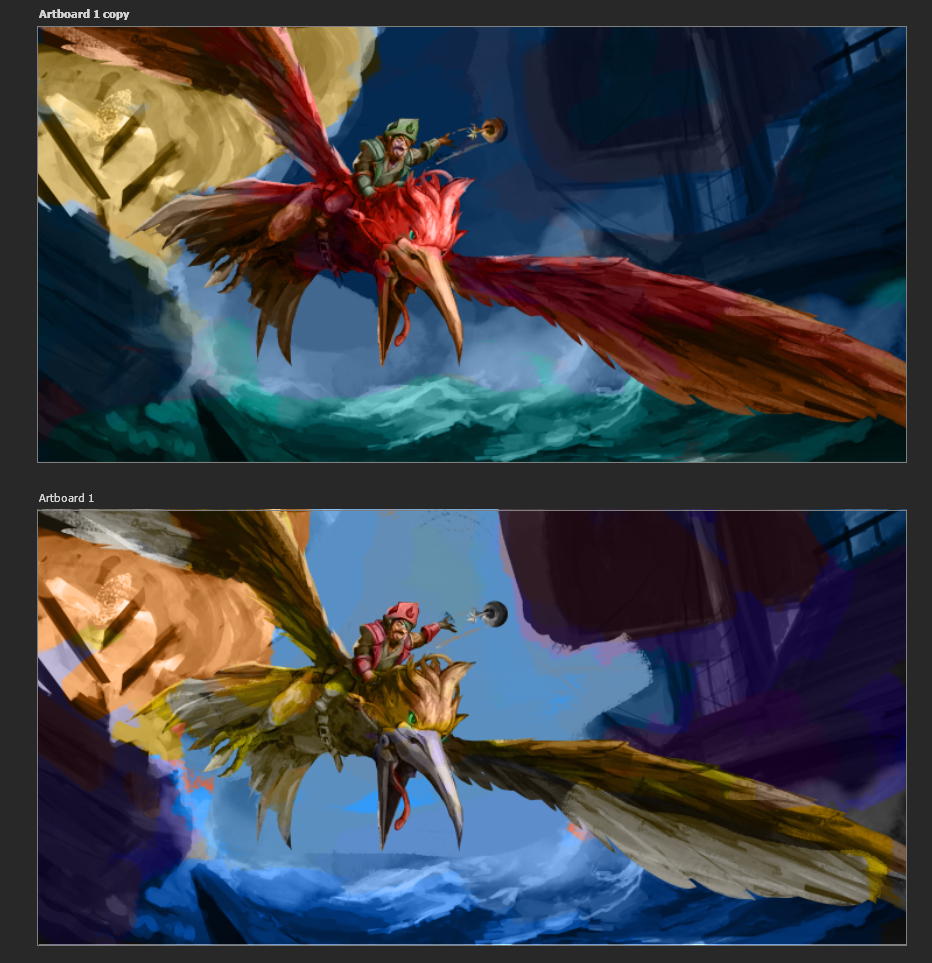The image size is (932, 963).
Task: Click the green-hatted rider on red bird
Action: click(389, 160)
